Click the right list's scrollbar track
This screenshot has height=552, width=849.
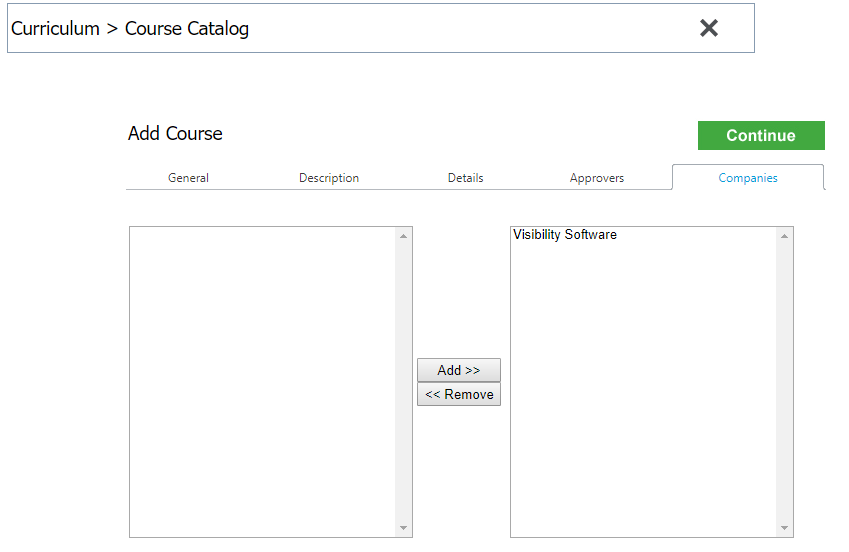click(784, 382)
